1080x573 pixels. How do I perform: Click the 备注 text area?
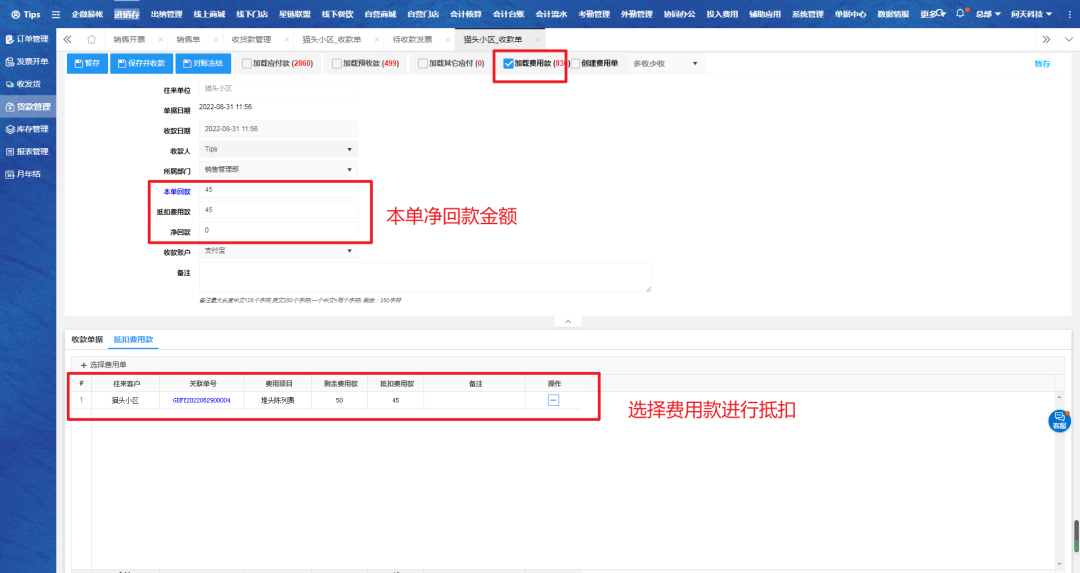[x=425, y=277]
